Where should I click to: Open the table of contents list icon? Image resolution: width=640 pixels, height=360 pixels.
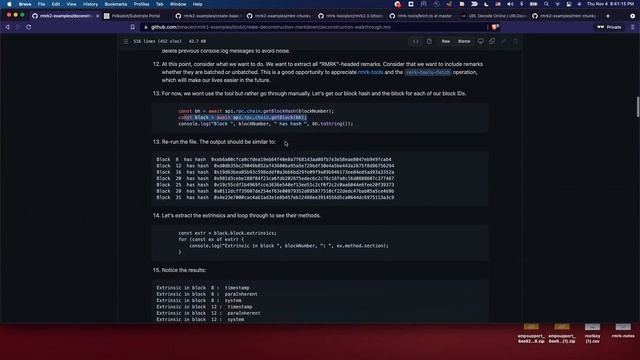tap(125, 41)
